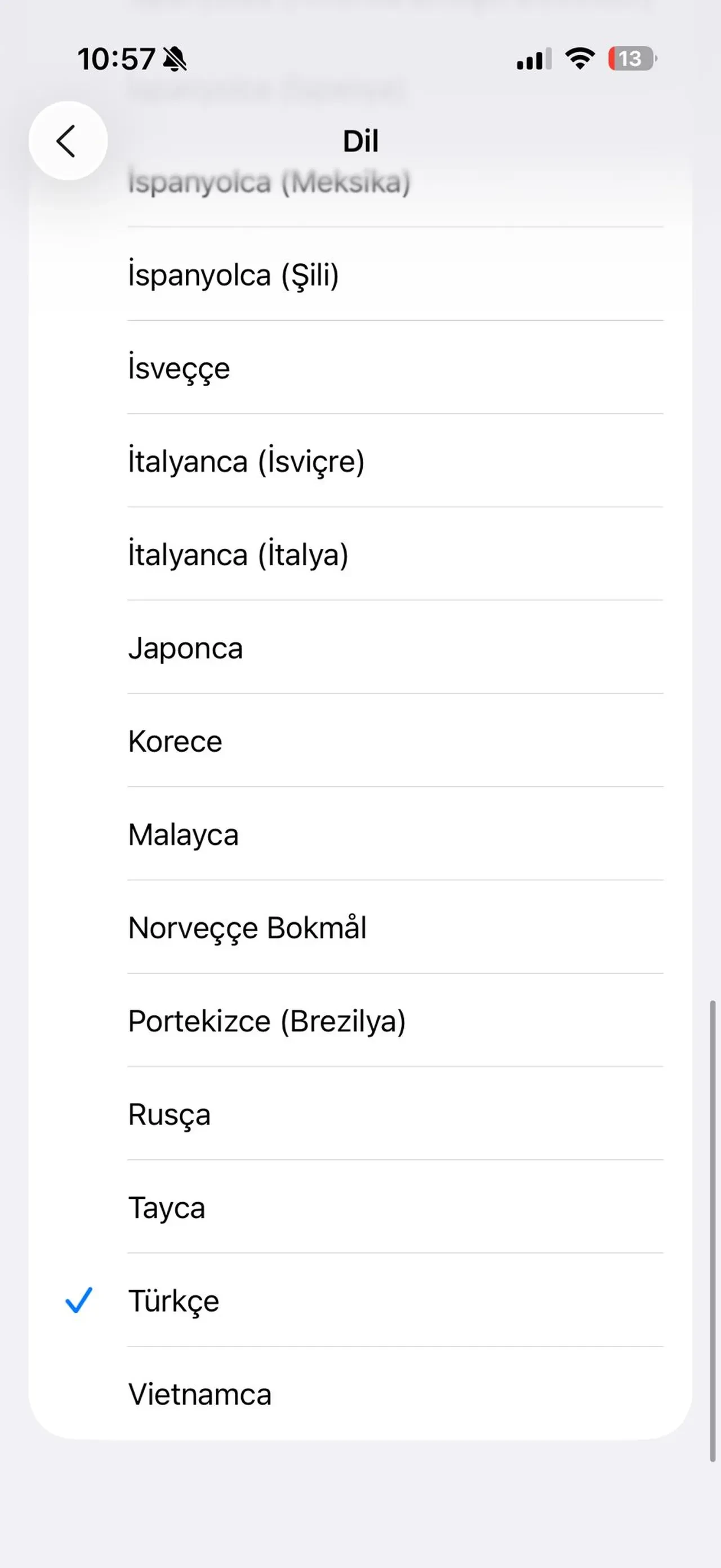Choose Norveççe Bokmål language
Image resolution: width=721 pixels, height=1568 pixels.
pyautogui.click(x=247, y=928)
